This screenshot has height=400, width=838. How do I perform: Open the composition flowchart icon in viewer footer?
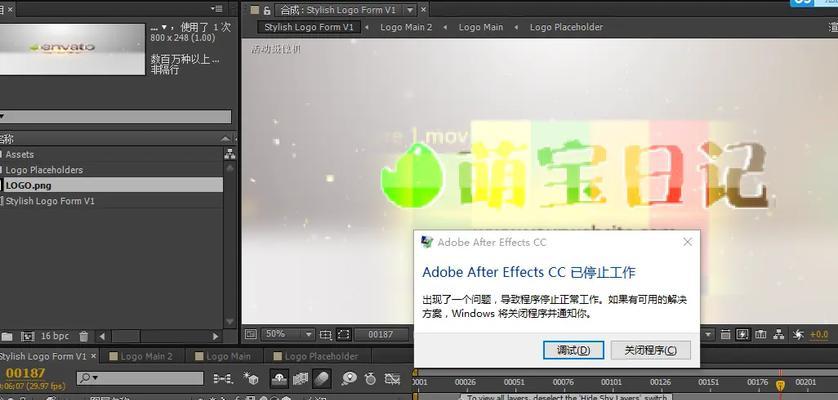[779, 335]
